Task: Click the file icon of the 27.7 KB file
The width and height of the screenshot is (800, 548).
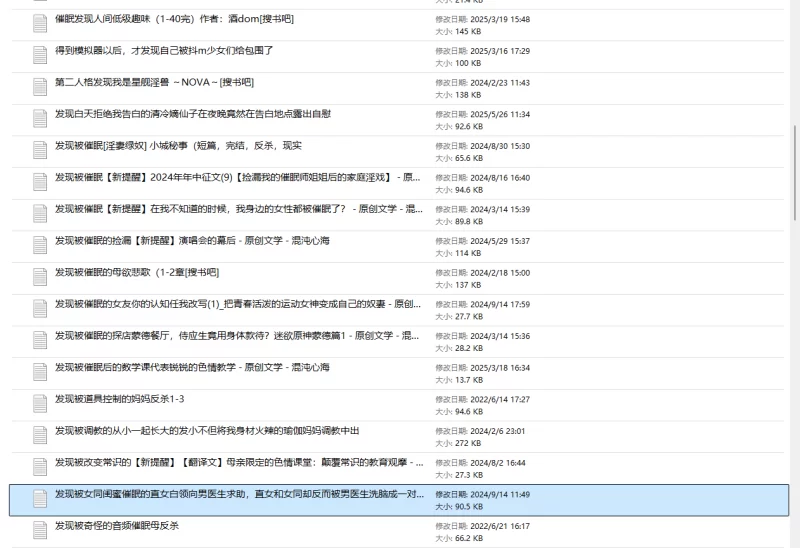Action: [x=40, y=309]
